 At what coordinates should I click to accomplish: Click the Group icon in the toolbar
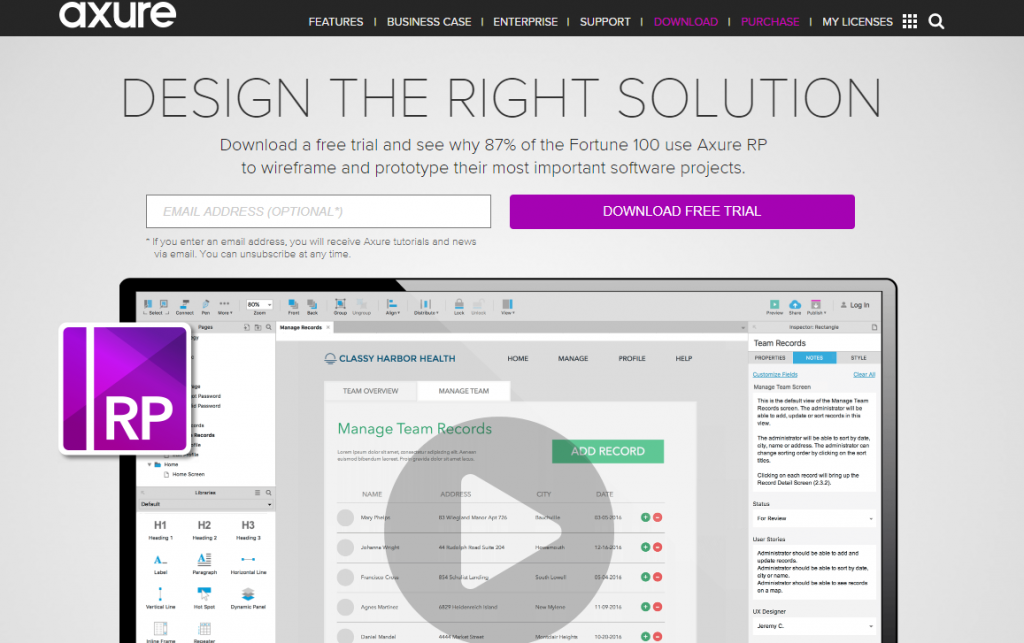pyautogui.click(x=339, y=304)
